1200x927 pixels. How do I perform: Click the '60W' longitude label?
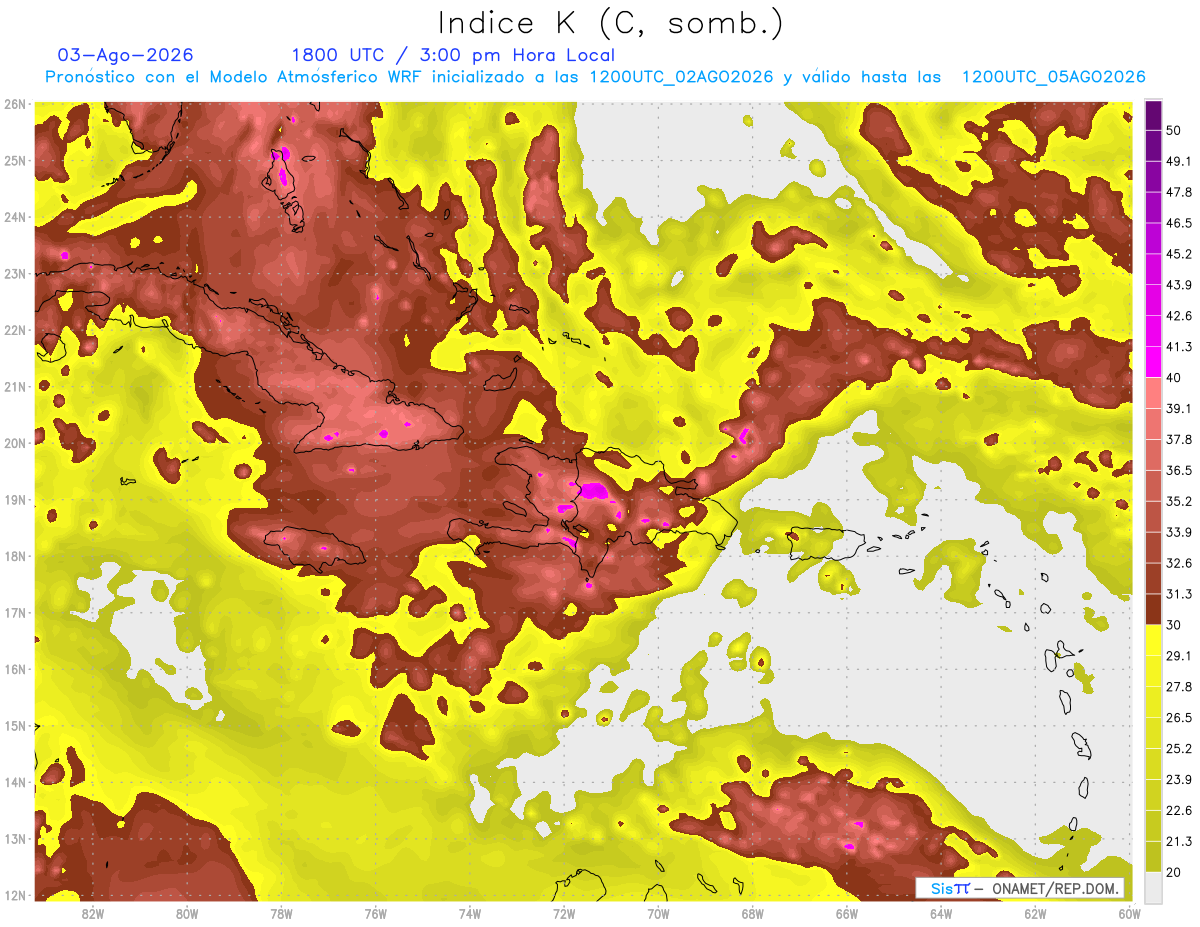(x=1130, y=914)
